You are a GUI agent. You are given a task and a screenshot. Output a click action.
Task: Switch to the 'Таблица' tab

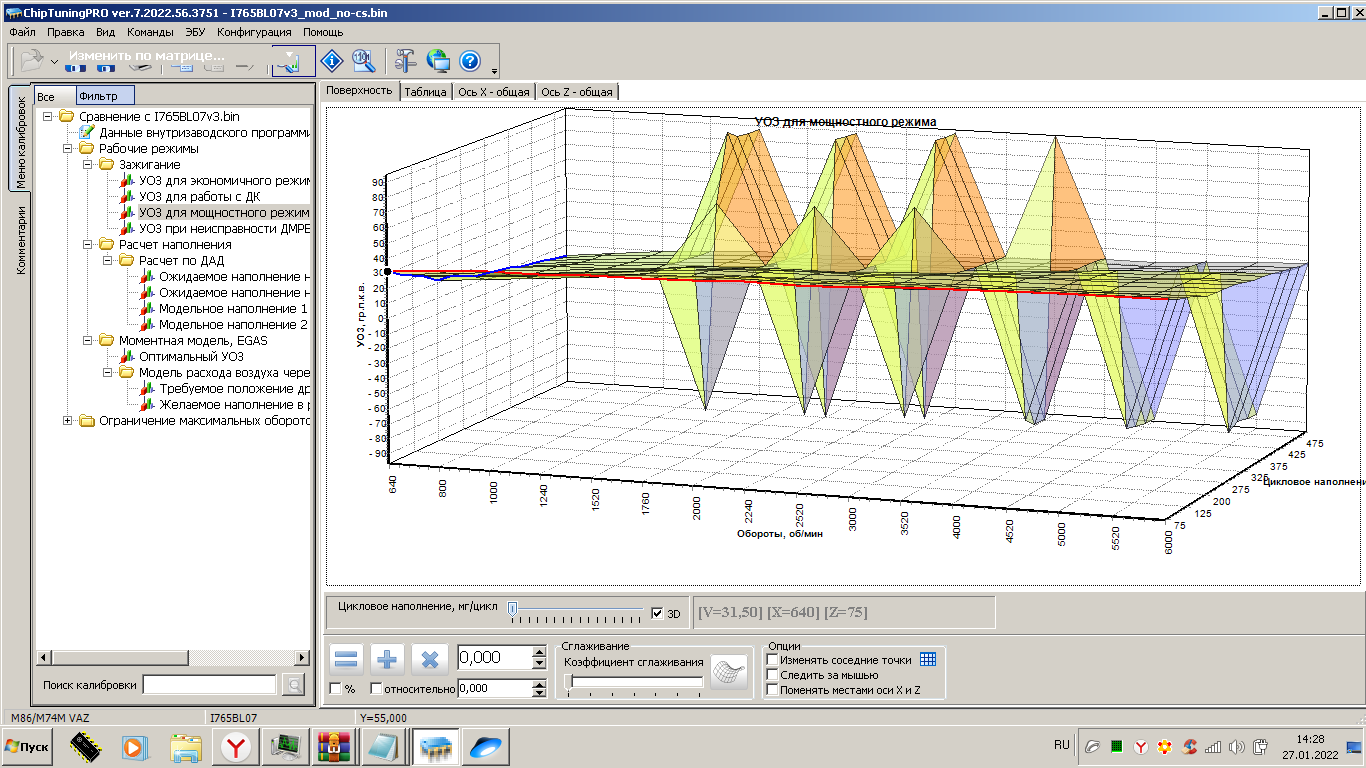(425, 92)
